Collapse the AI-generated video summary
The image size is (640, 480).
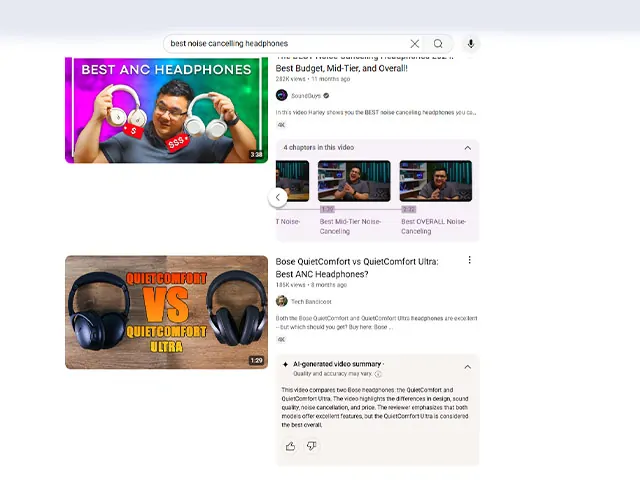click(467, 366)
